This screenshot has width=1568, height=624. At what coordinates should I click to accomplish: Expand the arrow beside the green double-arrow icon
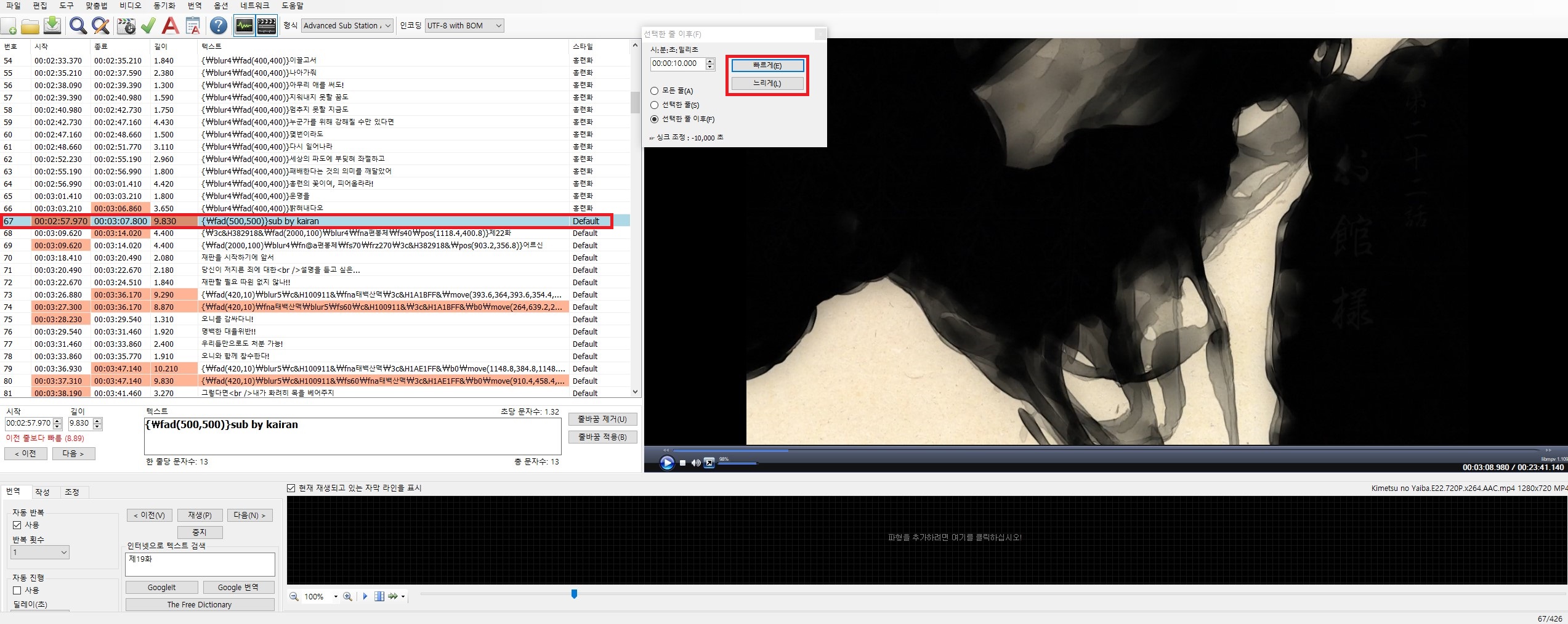[403, 596]
